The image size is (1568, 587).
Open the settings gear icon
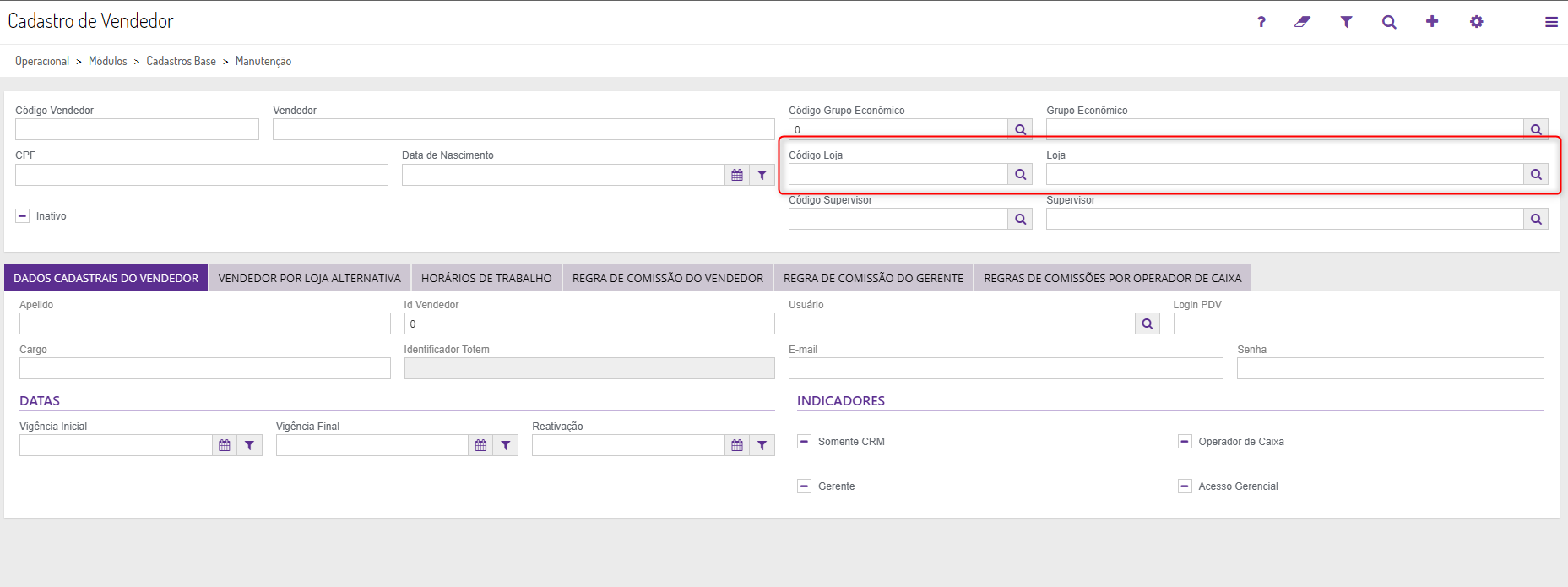point(1476,22)
